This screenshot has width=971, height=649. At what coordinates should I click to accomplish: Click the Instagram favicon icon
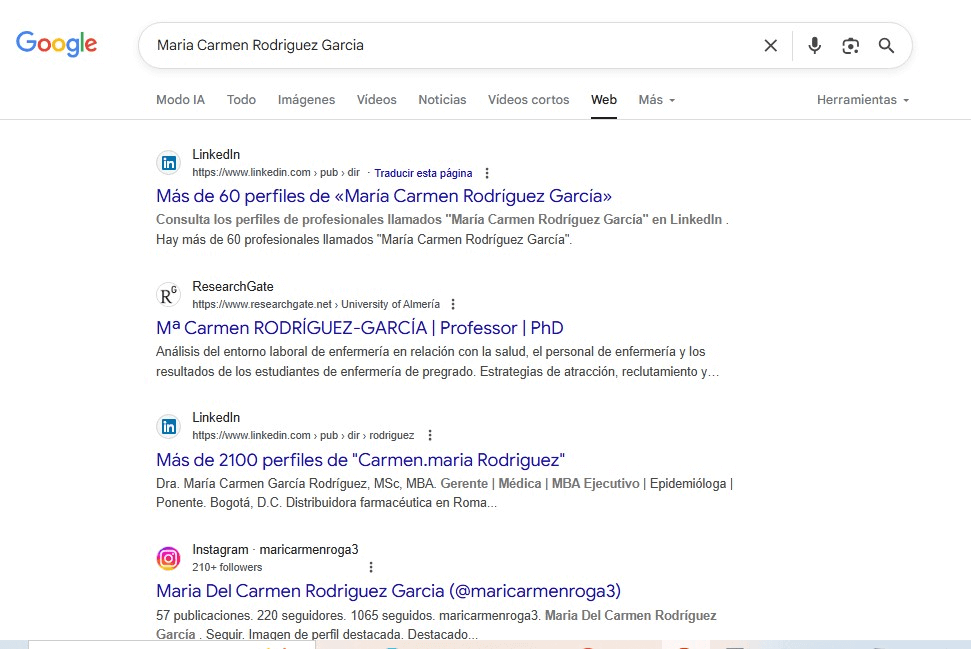pyautogui.click(x=168, y=558)
